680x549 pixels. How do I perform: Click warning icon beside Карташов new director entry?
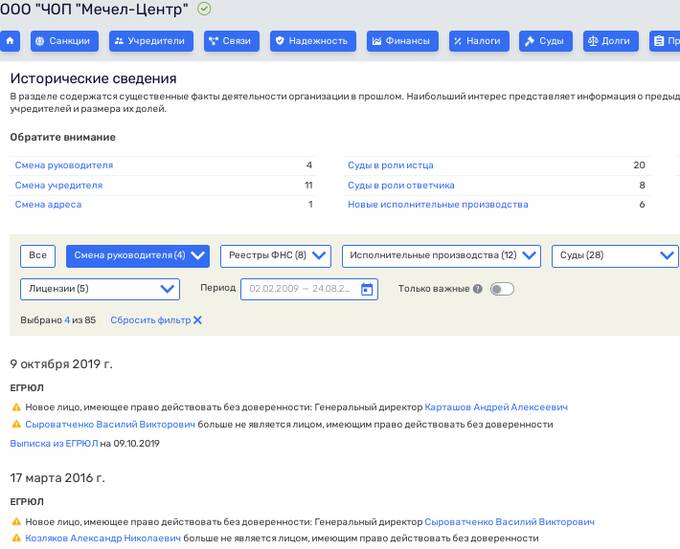(16, 407)
